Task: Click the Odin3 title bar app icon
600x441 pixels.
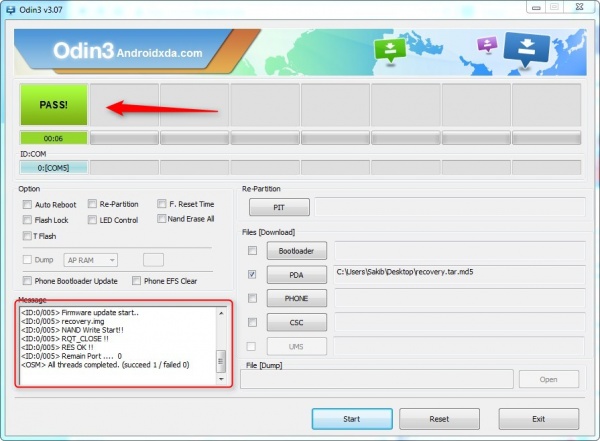Action: pyautogui.click(x=10, y=9)
